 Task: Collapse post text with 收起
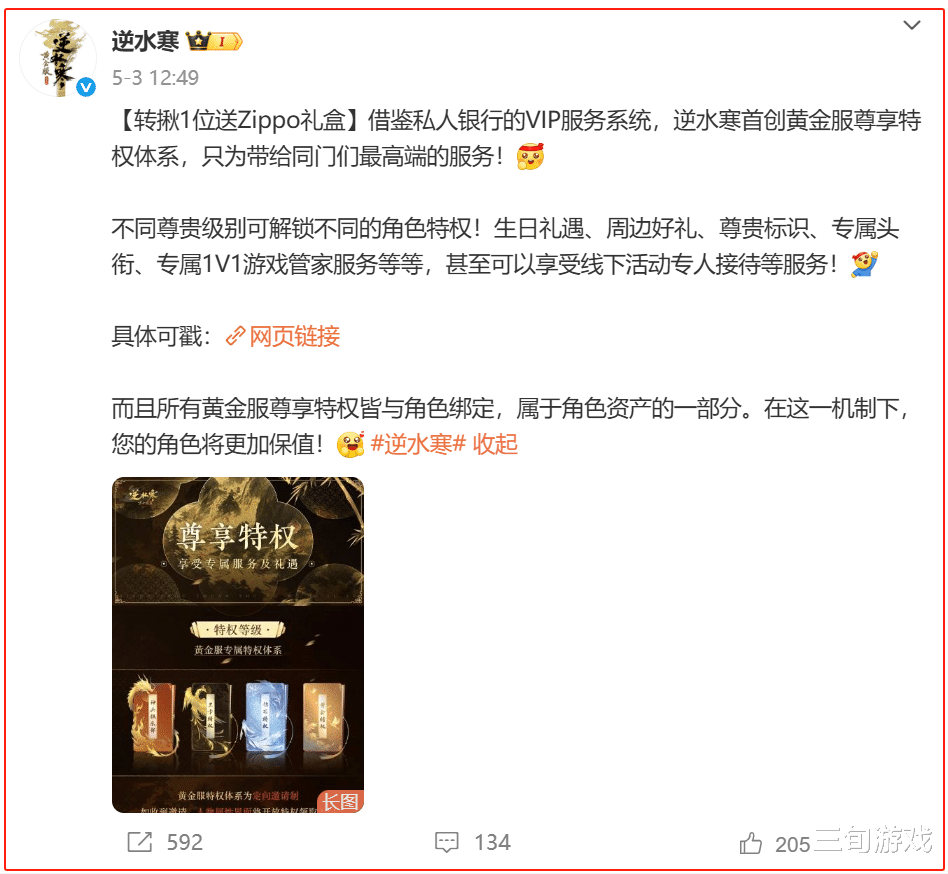[x=495, y=444]
